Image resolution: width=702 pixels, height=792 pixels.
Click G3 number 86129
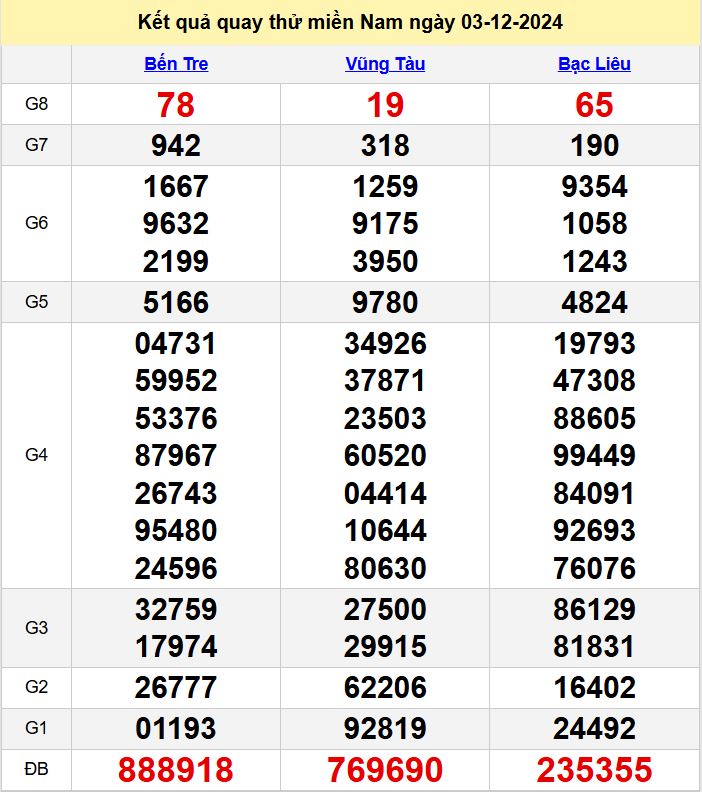coord(594,609)
